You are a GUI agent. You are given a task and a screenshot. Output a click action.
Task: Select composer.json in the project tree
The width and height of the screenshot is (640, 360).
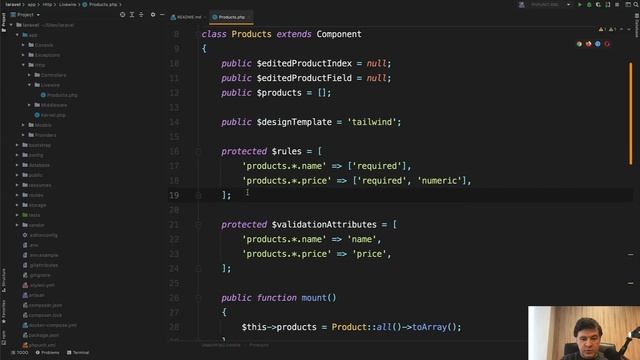(42, 305)
